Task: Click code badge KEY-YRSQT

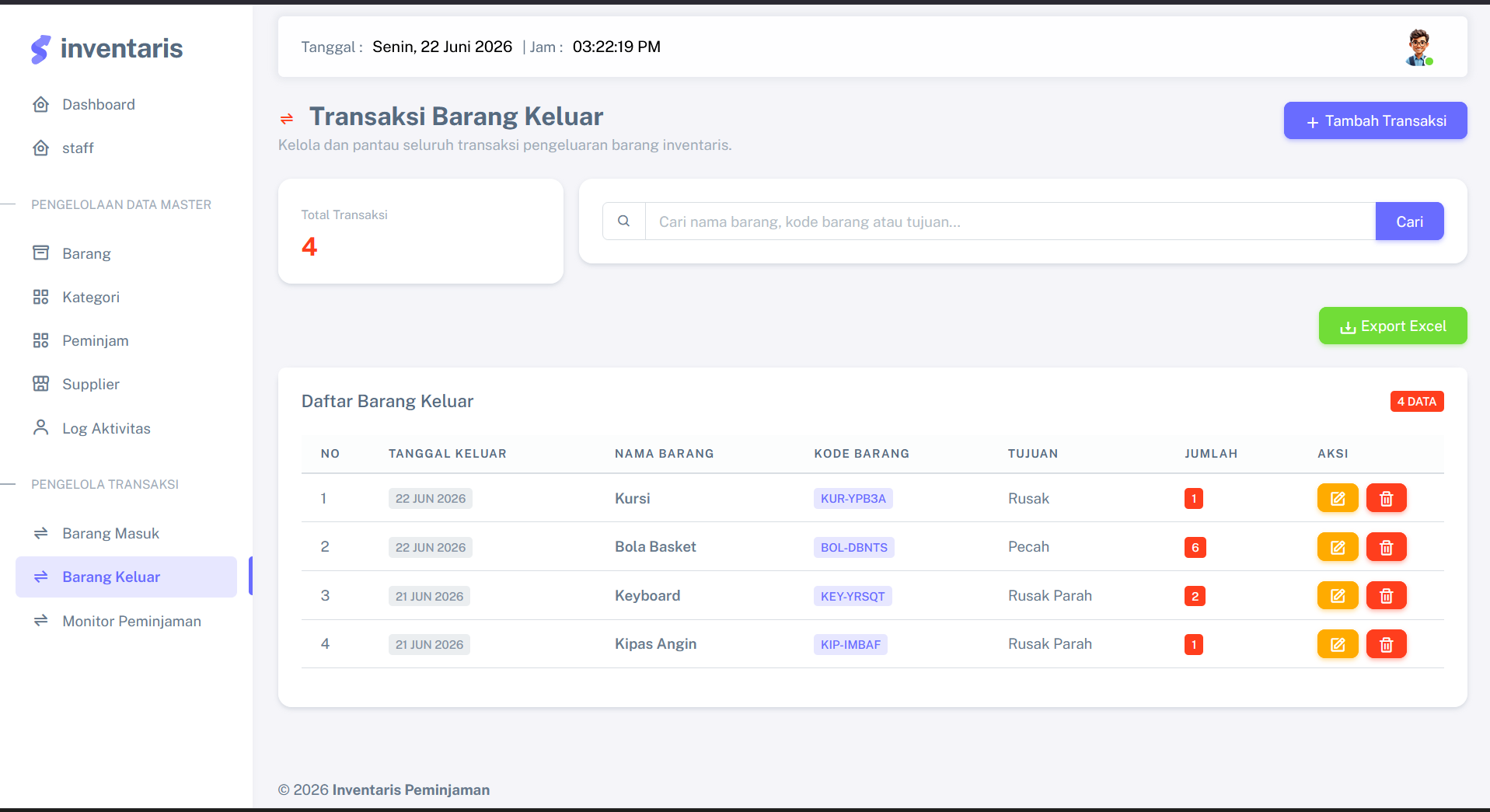Action: pos(853,596)
